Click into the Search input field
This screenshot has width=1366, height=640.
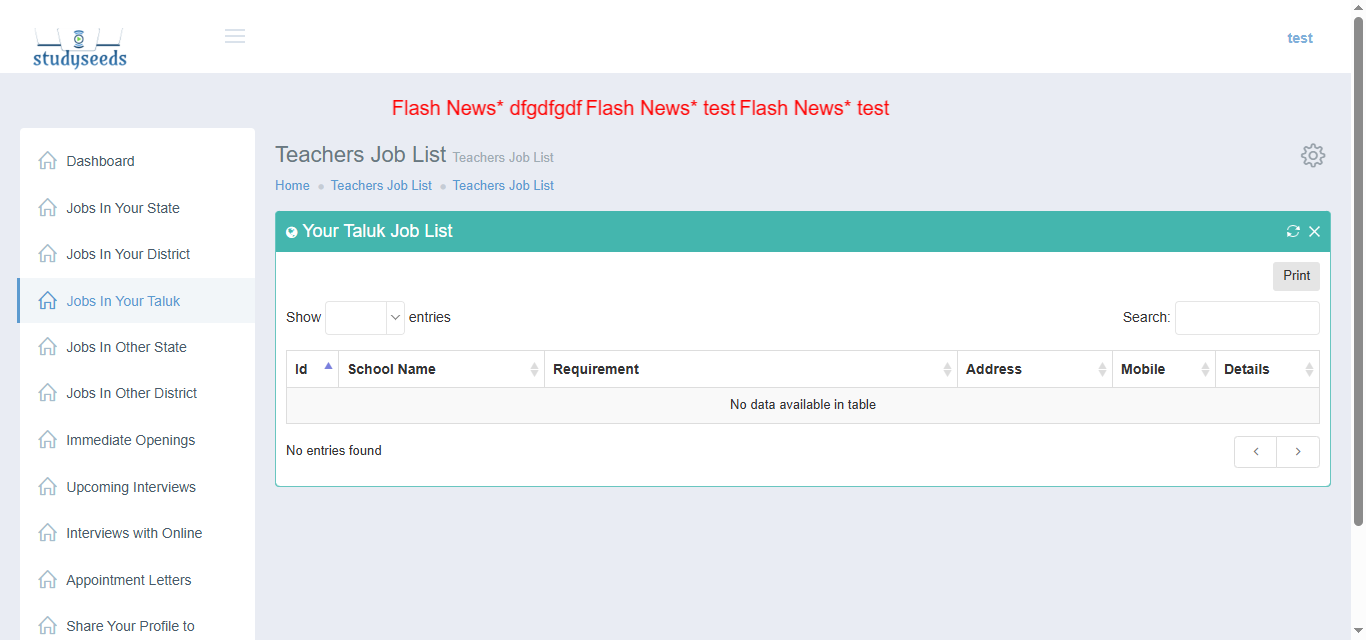point(1246,318)
